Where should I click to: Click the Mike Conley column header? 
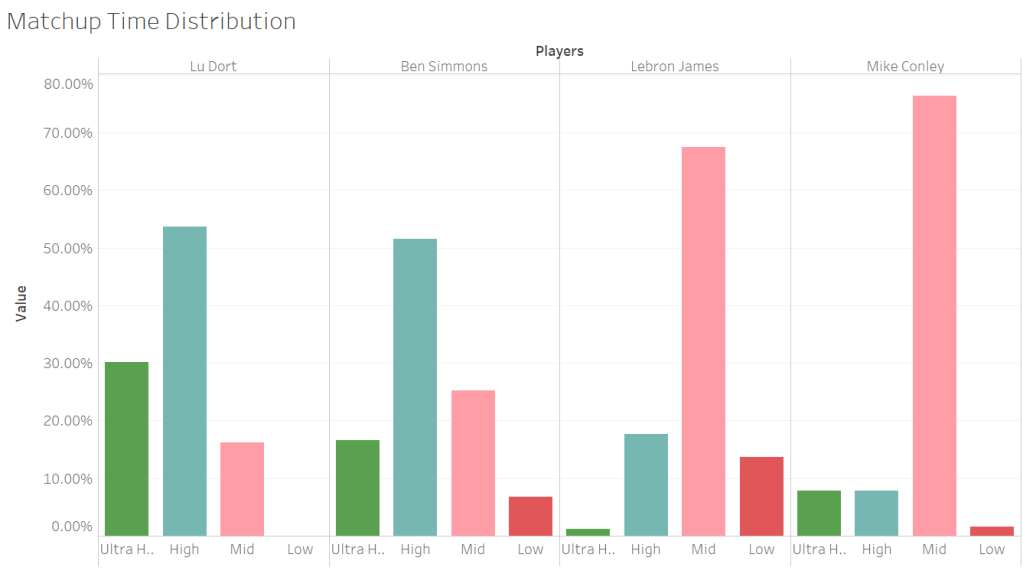click(905, 67)
